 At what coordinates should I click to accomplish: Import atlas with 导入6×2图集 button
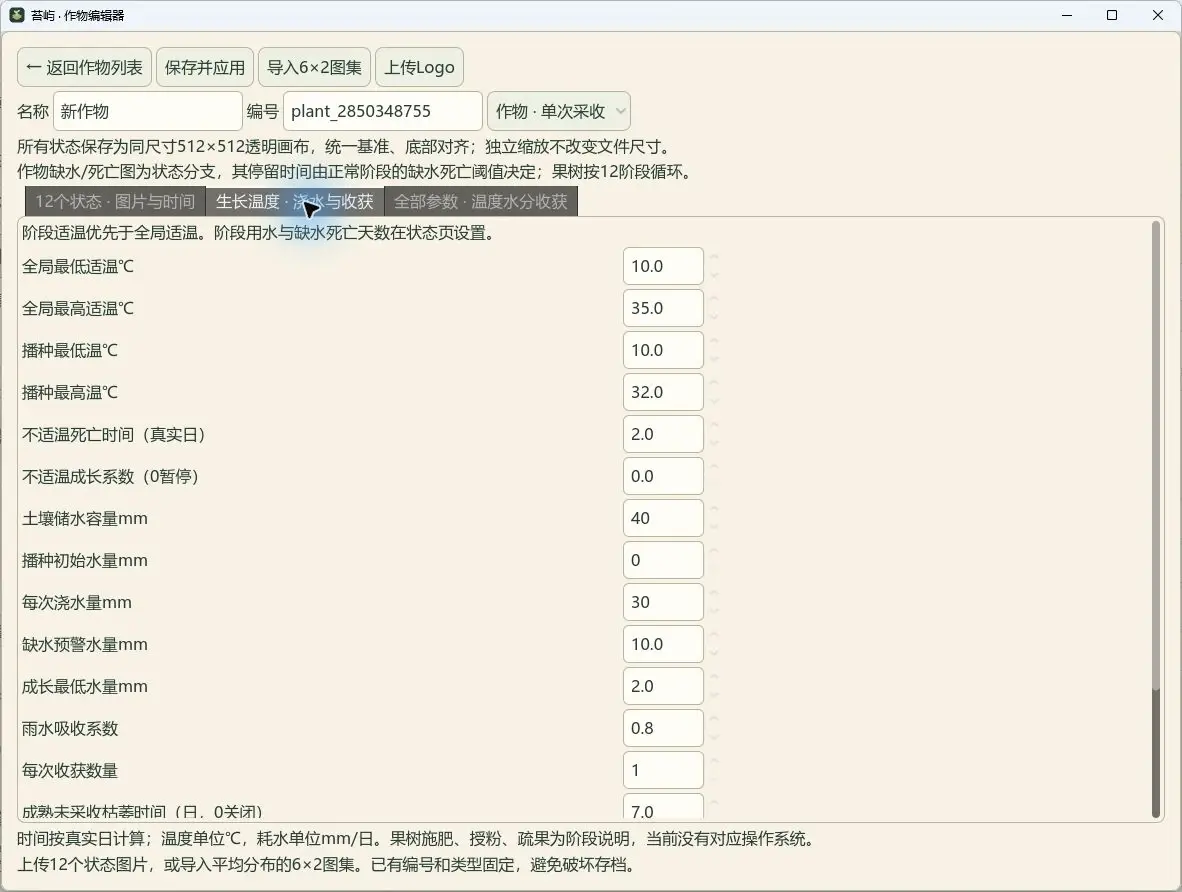pyautogui.click(x=314, y=67)
